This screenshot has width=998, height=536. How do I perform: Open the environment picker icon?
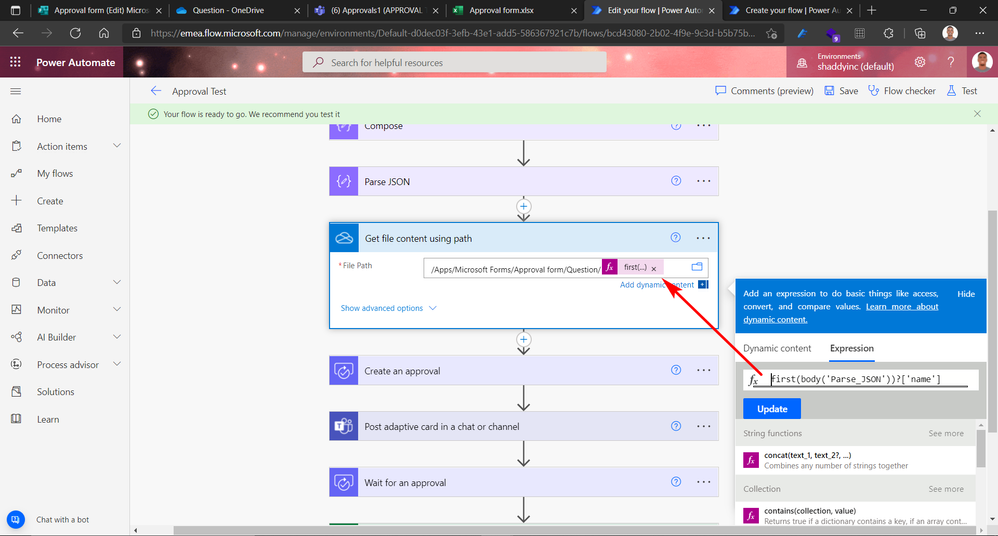point(802,62)
